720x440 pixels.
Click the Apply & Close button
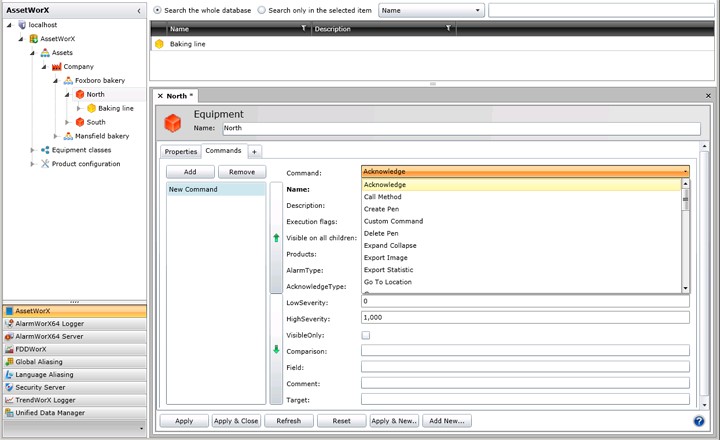(x=234, y=421)
